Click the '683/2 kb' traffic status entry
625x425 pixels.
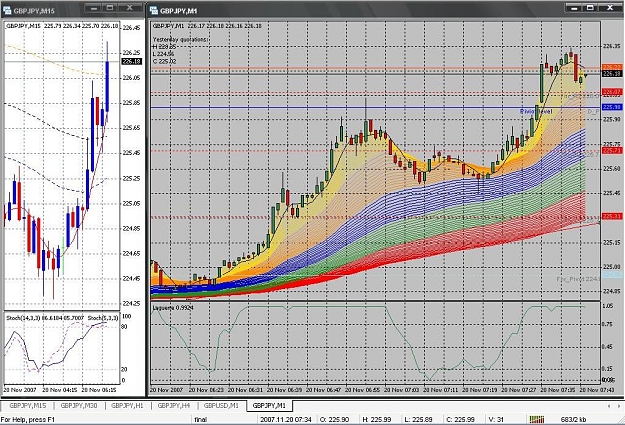573,419
